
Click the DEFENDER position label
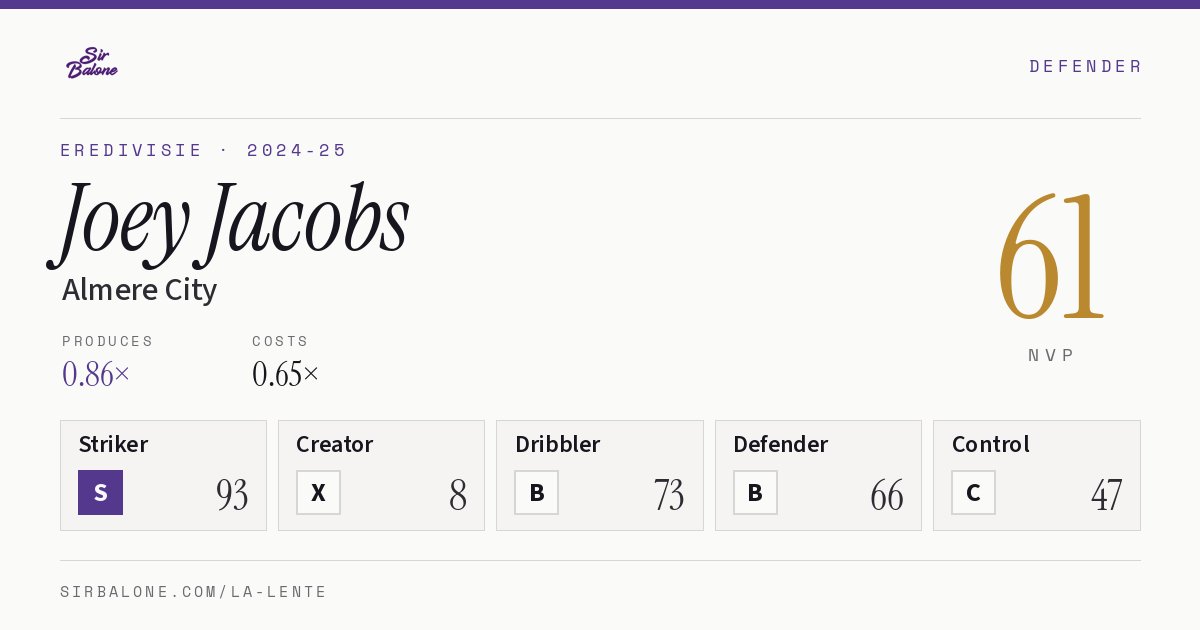pyautogui.click(x=1085, y=66)
